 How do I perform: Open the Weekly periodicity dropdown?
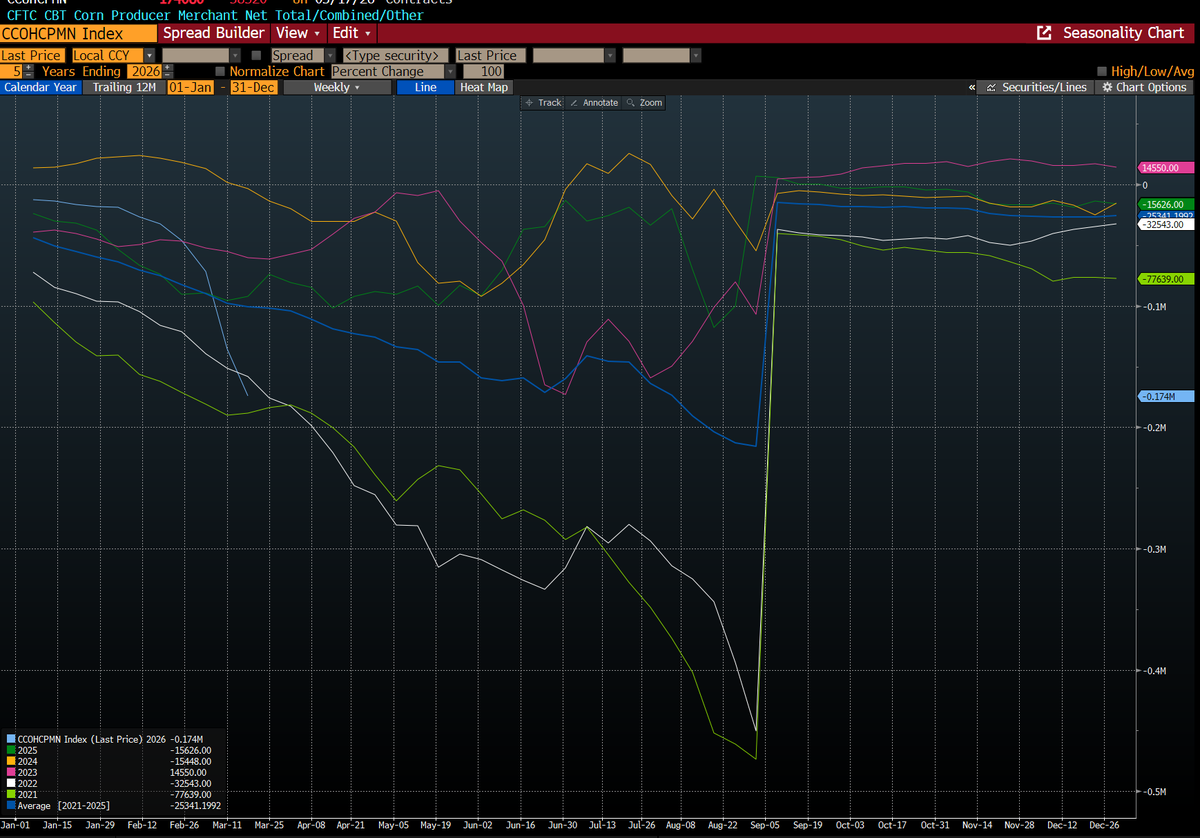tap(337, 88)
